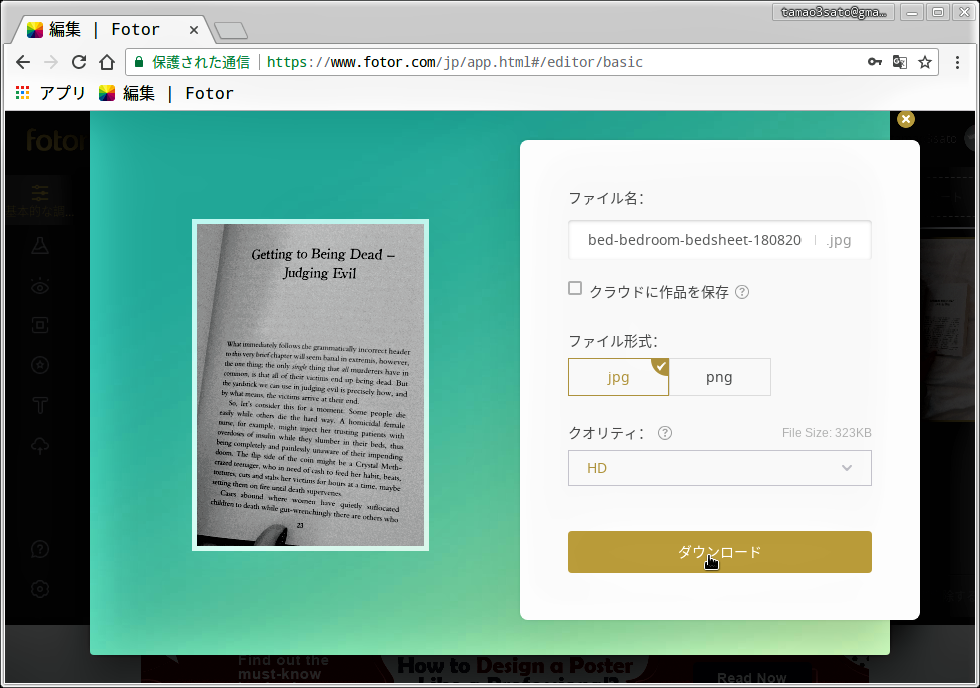980x688 pixels.
Task: Open a new browser tab
Action: pyautogui.click(x=231, y=31)
